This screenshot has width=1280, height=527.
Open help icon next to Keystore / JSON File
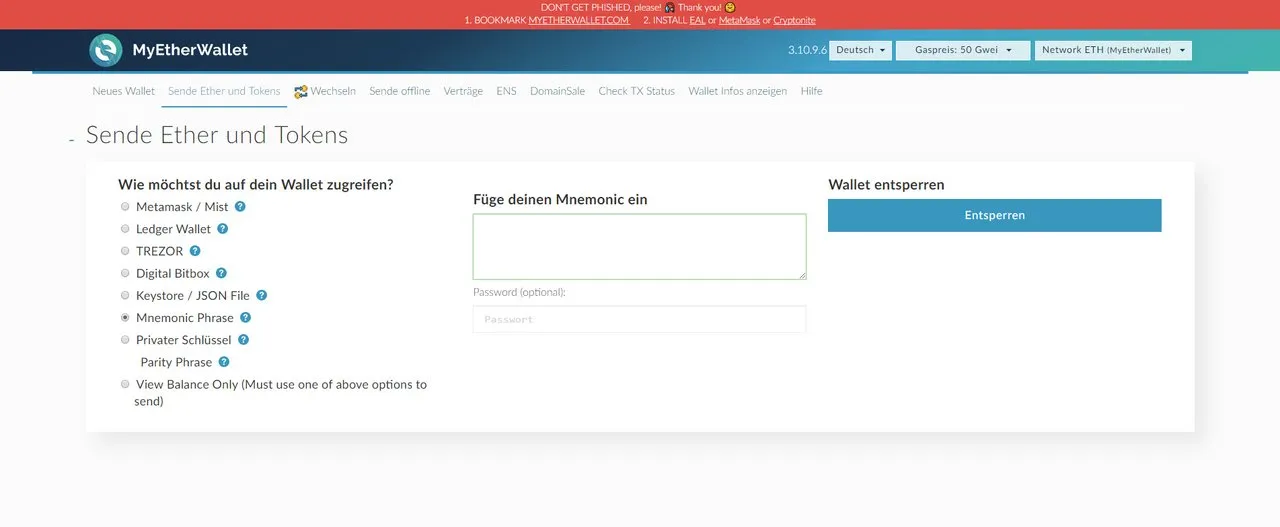point(261,295)
